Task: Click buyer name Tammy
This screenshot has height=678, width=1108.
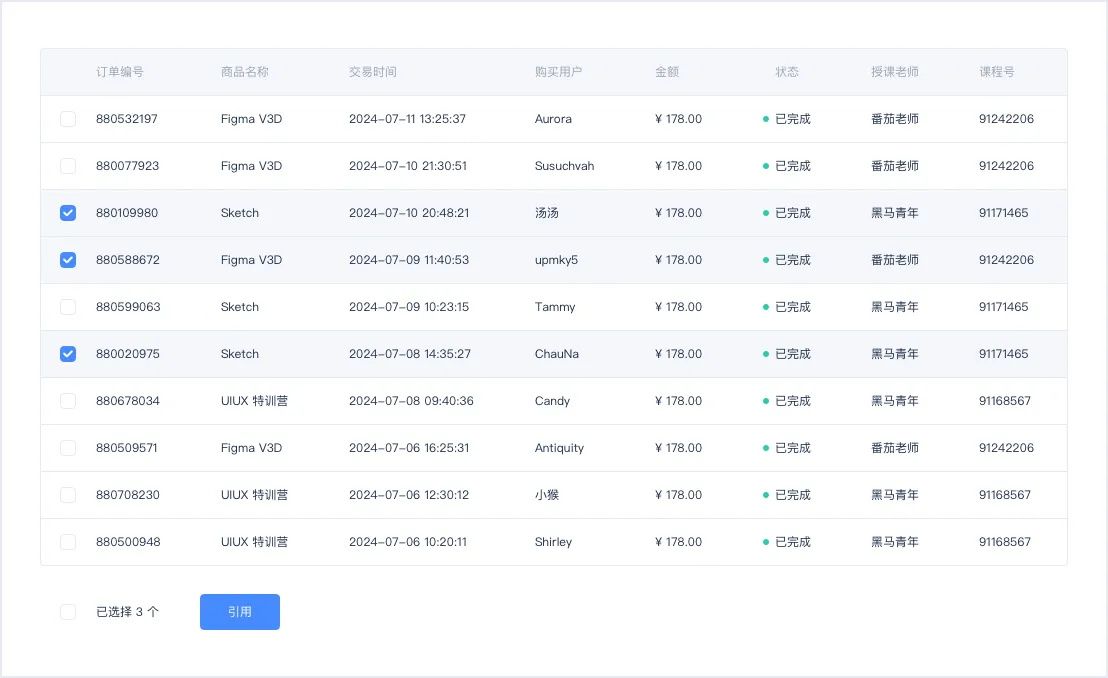Action: coord(555,307)
